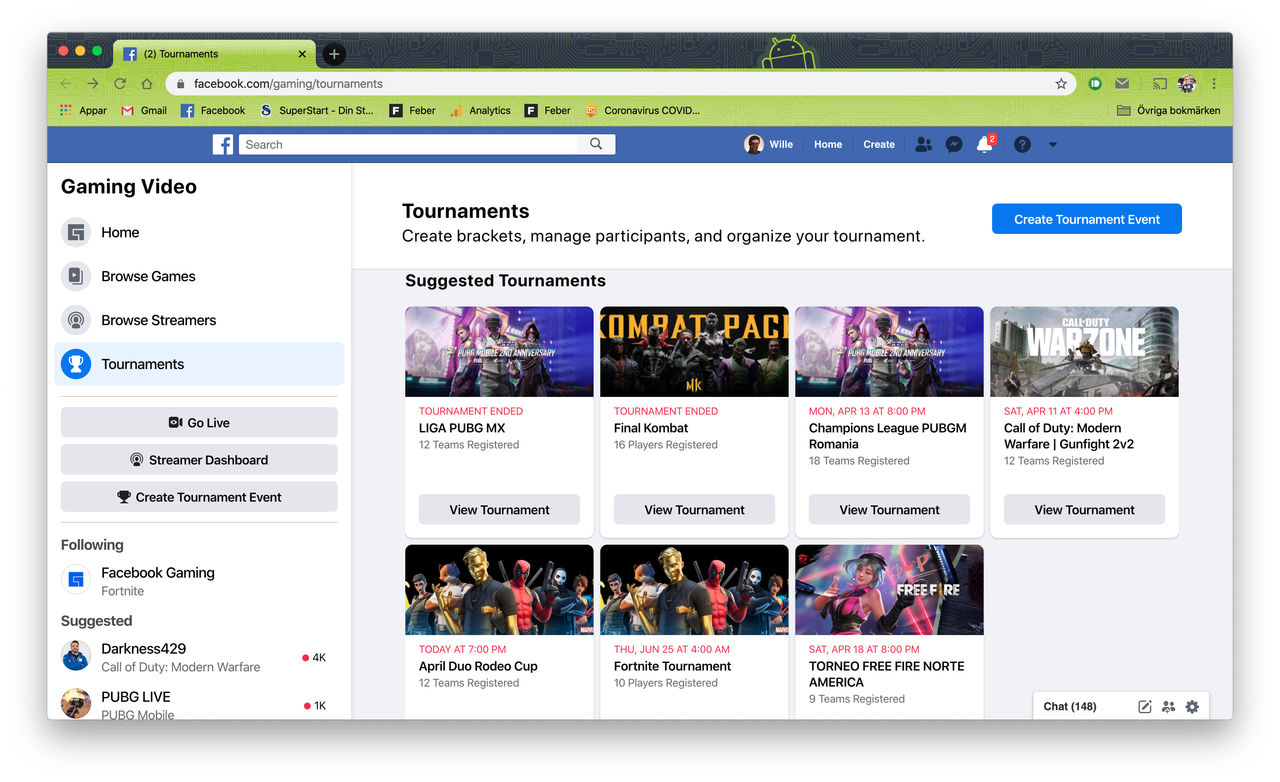Open Messenger icon in header
The width and height of the screenshot is (1280, 782).
click(x=954, y=144)
